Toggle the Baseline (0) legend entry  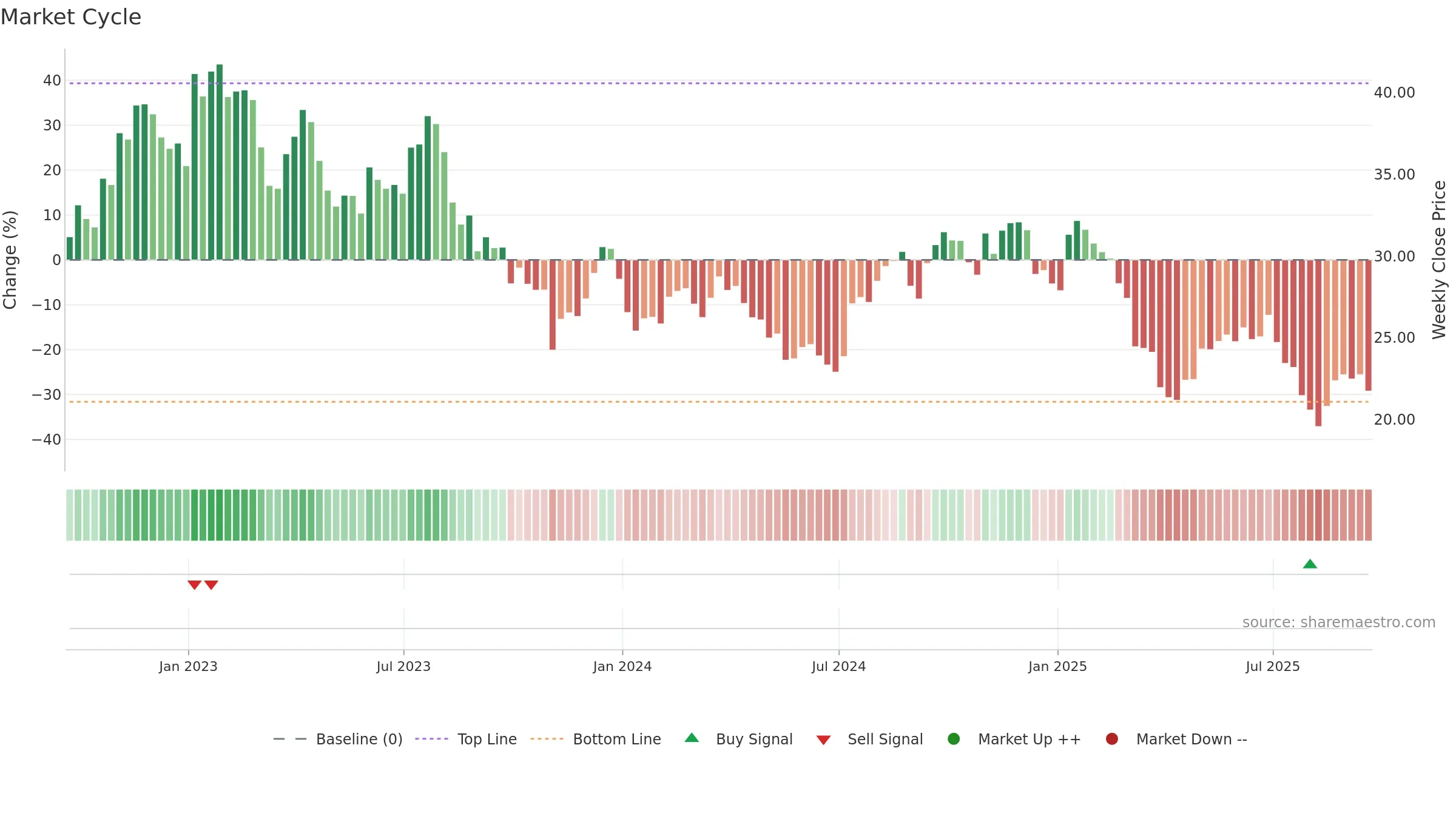[x=338, y=739]
